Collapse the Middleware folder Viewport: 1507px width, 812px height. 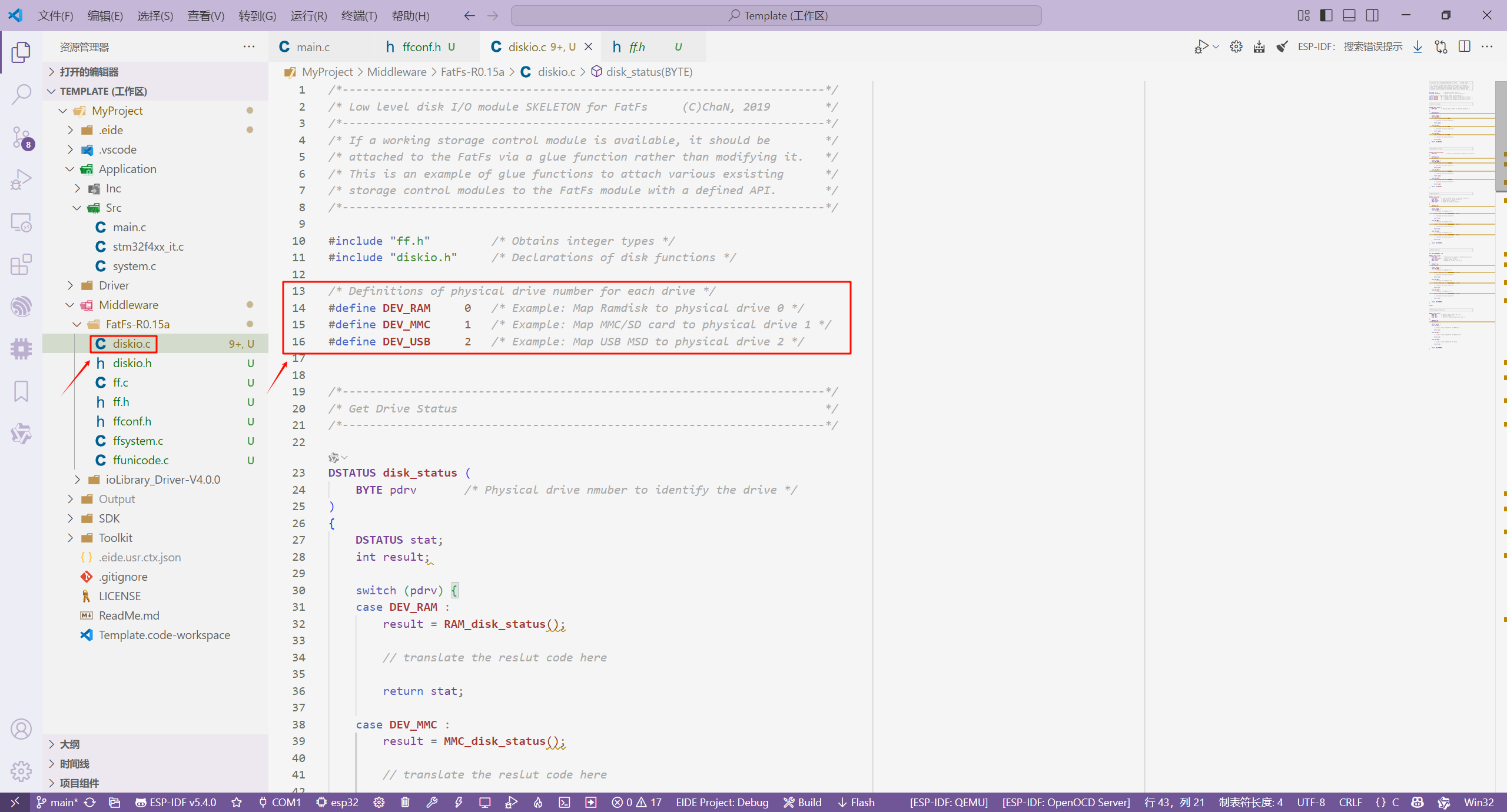(128, 305)
